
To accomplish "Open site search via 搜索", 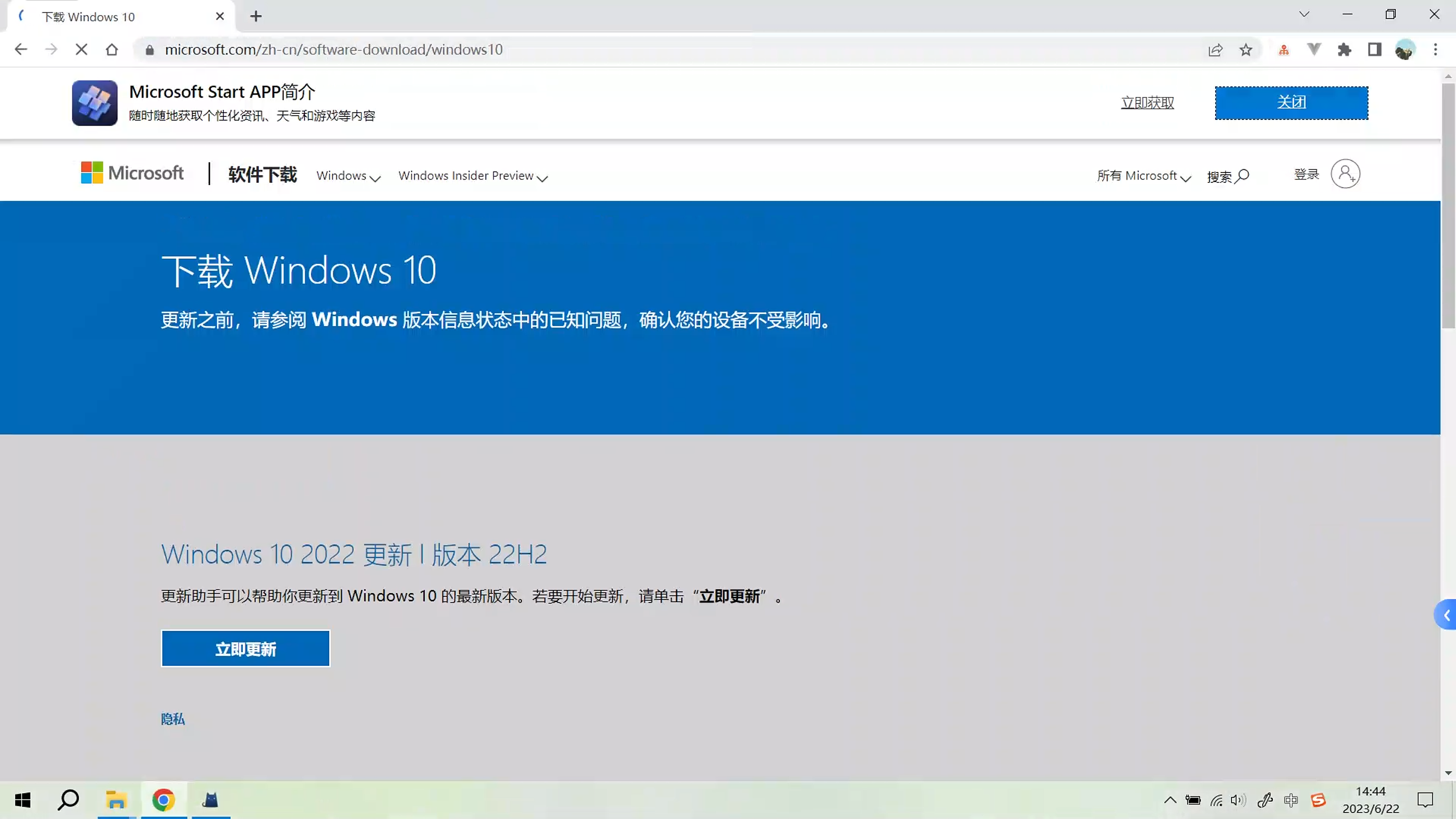I will click(x=1228, y=177).
